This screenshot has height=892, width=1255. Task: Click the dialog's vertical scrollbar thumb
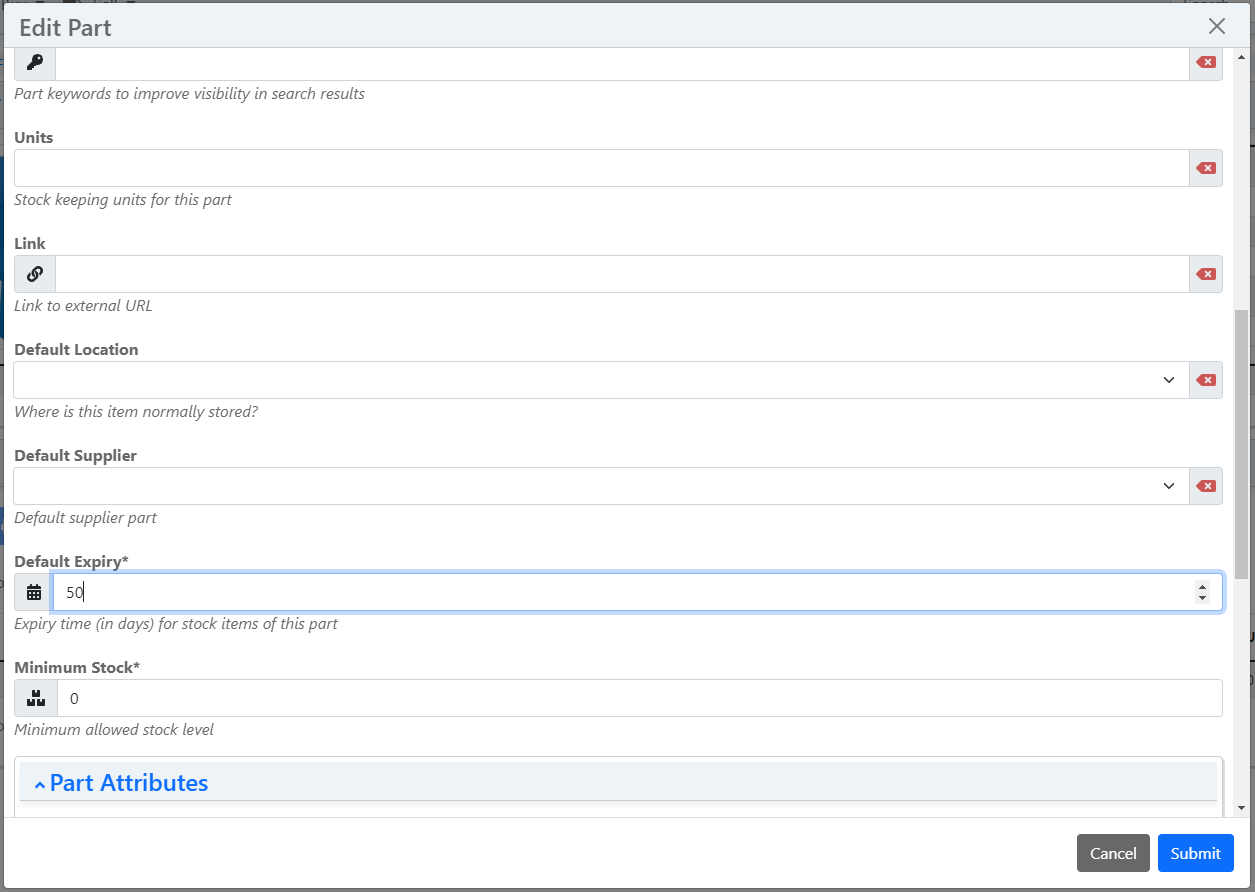coord(1241,444)
